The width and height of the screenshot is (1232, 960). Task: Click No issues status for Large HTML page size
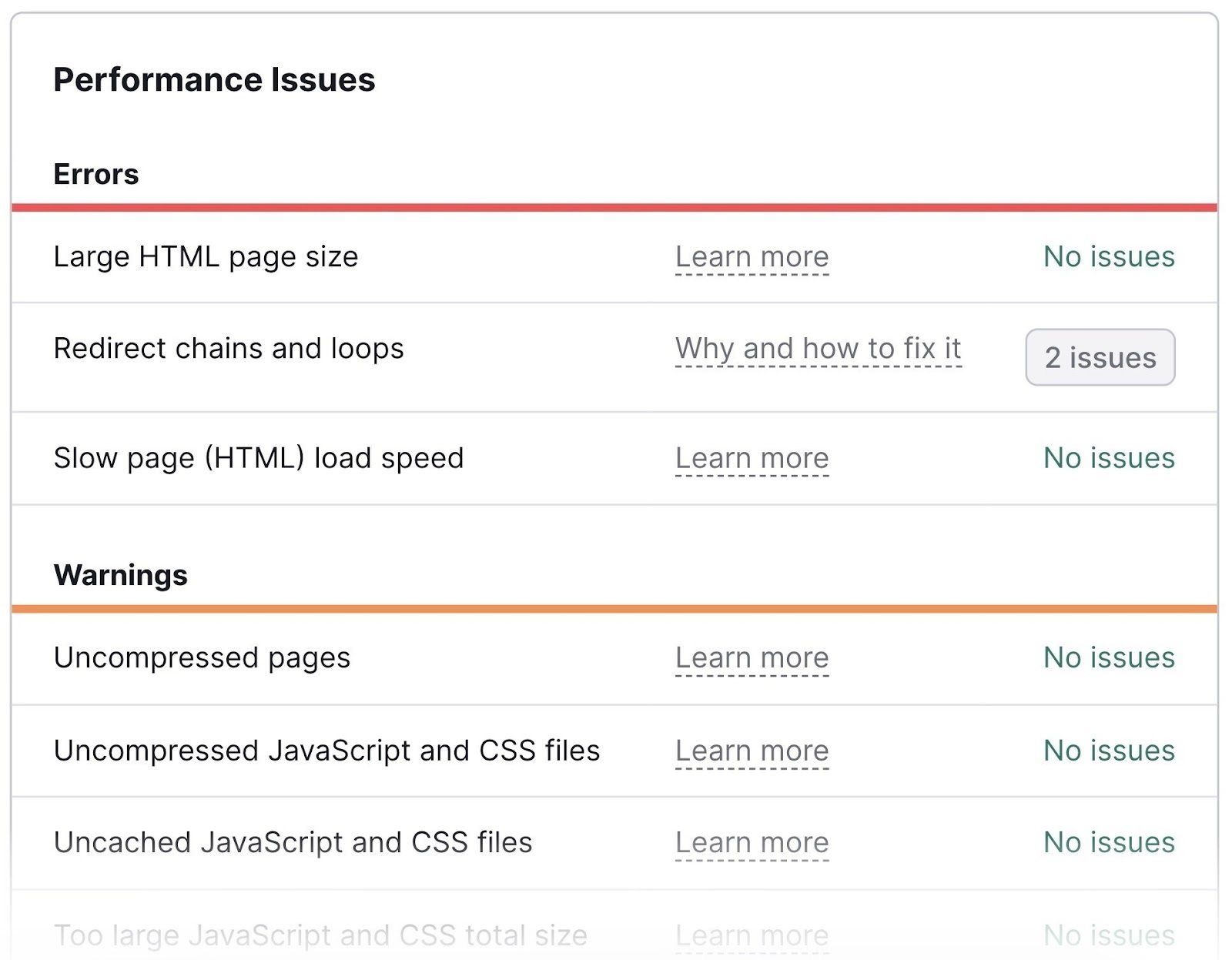(x=1108, y=256)
